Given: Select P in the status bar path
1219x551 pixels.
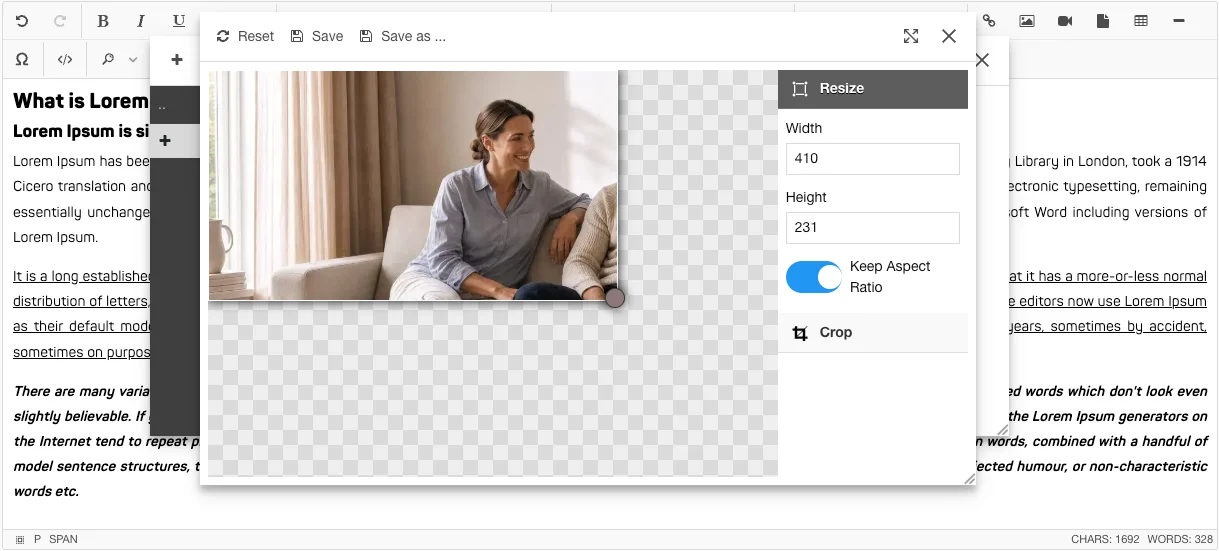Looking at the screenshot, I should pos(38,539).
